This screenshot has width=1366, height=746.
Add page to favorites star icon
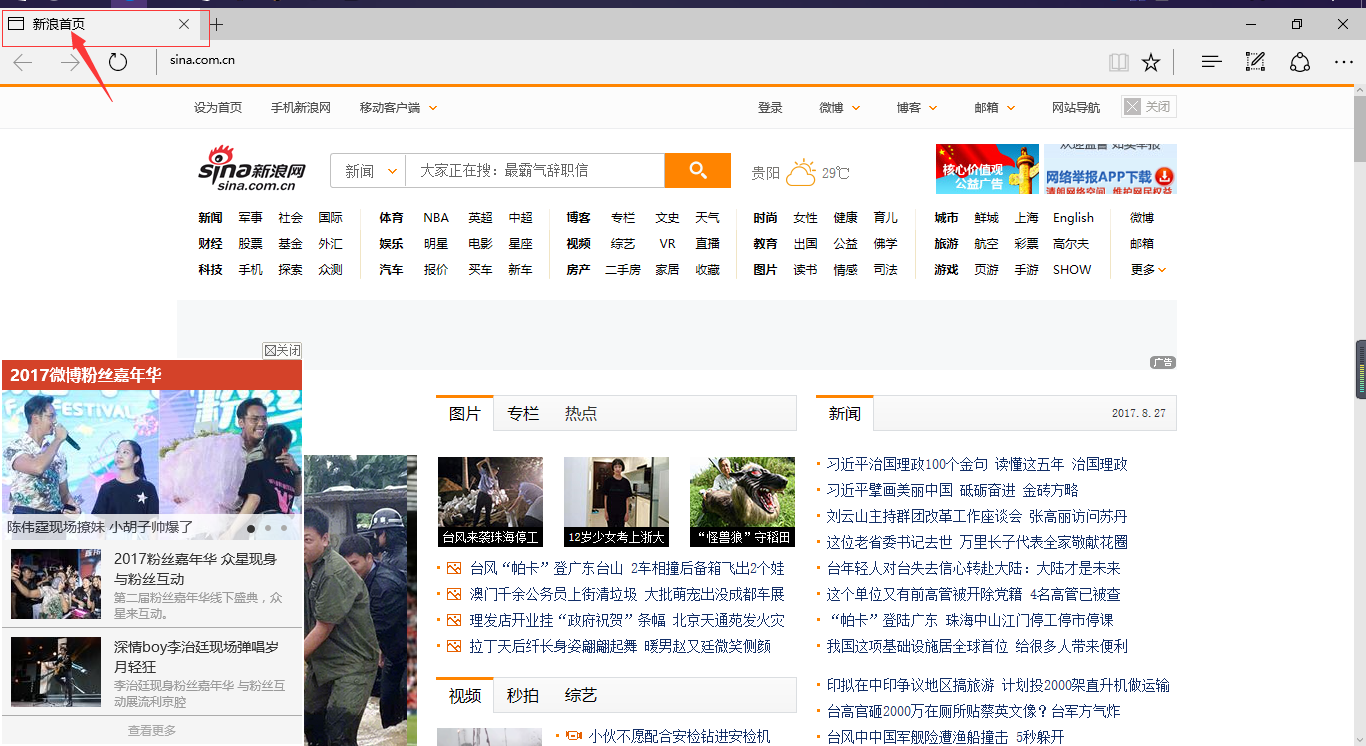pyautogui.click(x=1151, y=62)
